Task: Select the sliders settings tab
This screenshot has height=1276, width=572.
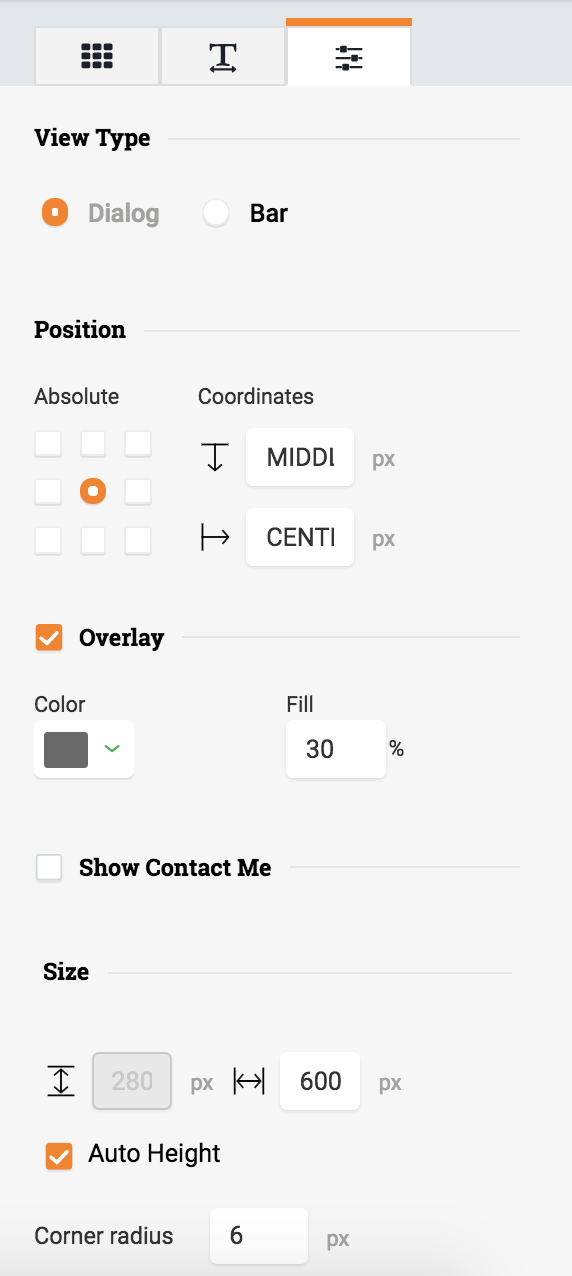Action: click(348, 54)
